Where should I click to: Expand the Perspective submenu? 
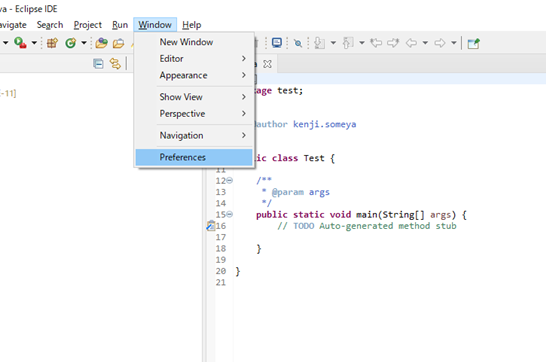pos(194,113)
